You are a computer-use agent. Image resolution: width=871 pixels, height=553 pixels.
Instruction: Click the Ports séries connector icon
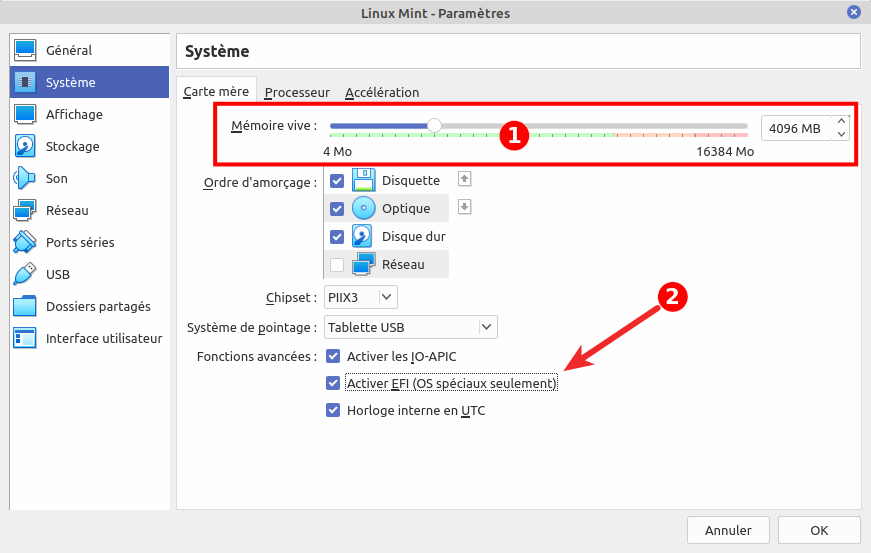(x=25, y=242)
